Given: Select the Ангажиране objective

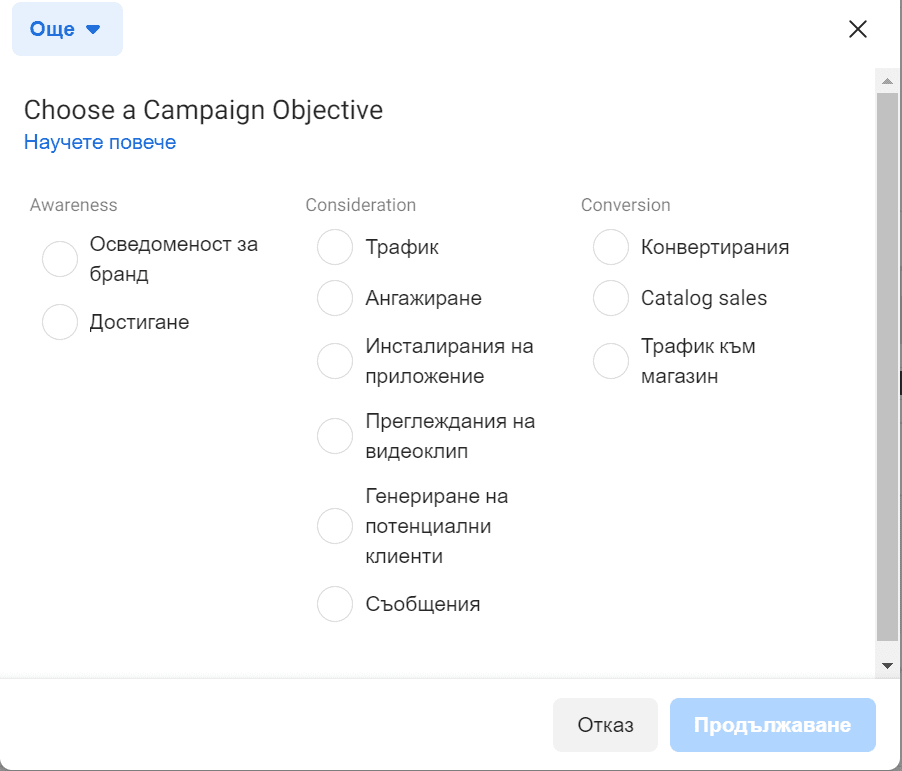Looking at the screenshot, I should (x=335, y=298).
